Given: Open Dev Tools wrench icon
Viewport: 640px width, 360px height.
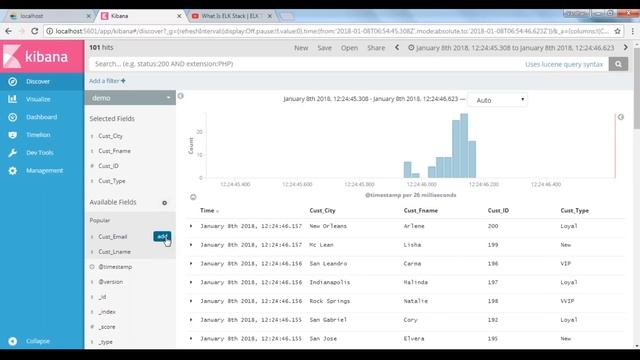Looking at the screenshot, I should click(x=13, y=153).
